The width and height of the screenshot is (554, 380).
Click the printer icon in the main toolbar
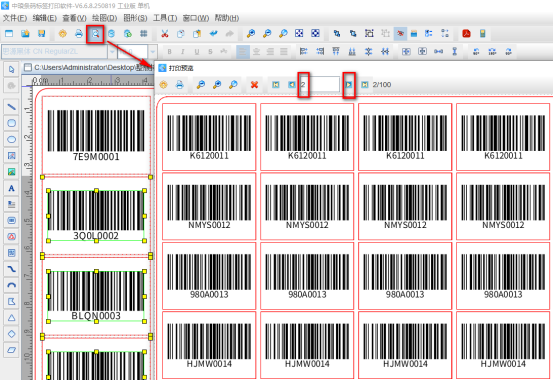pos(79,34)
